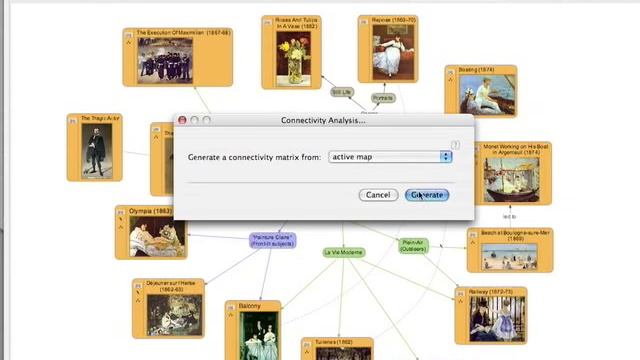Click the Tuileries node resource icon

coord(307,345)
